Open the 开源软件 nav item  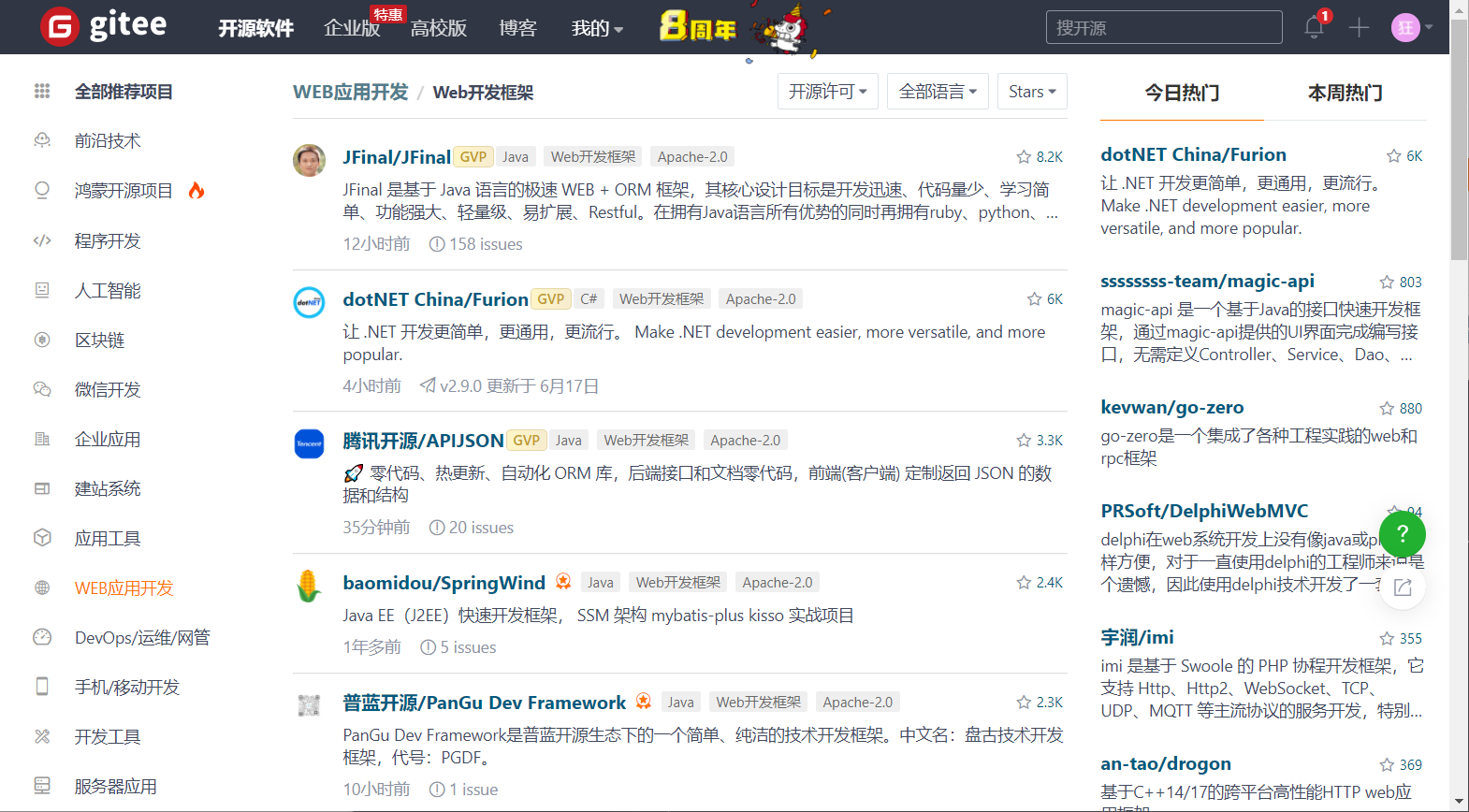(256, 28)
